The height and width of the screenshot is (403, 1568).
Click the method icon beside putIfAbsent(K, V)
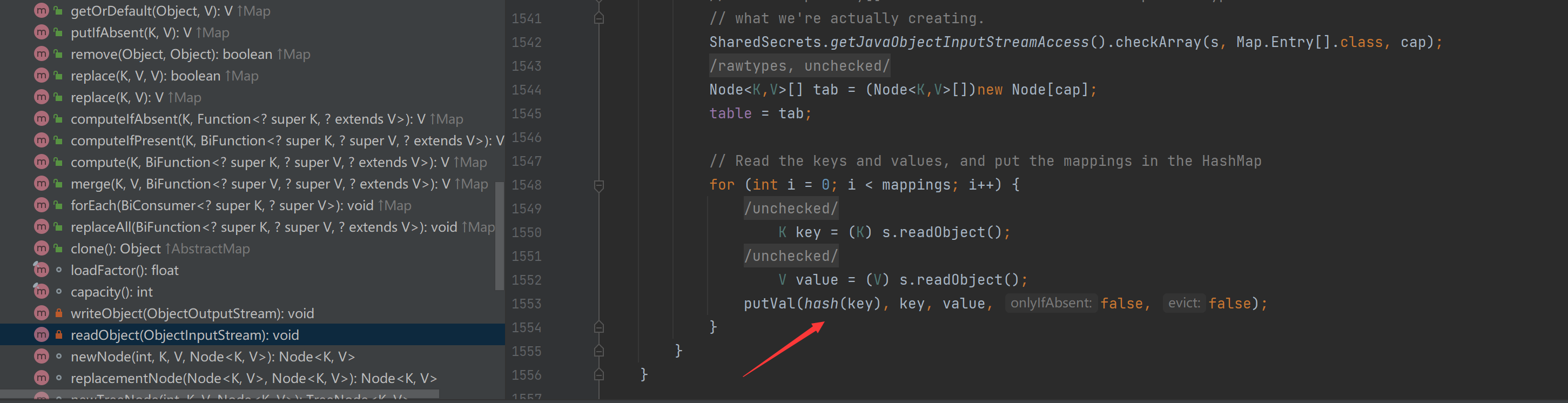(x=42, y=32)
